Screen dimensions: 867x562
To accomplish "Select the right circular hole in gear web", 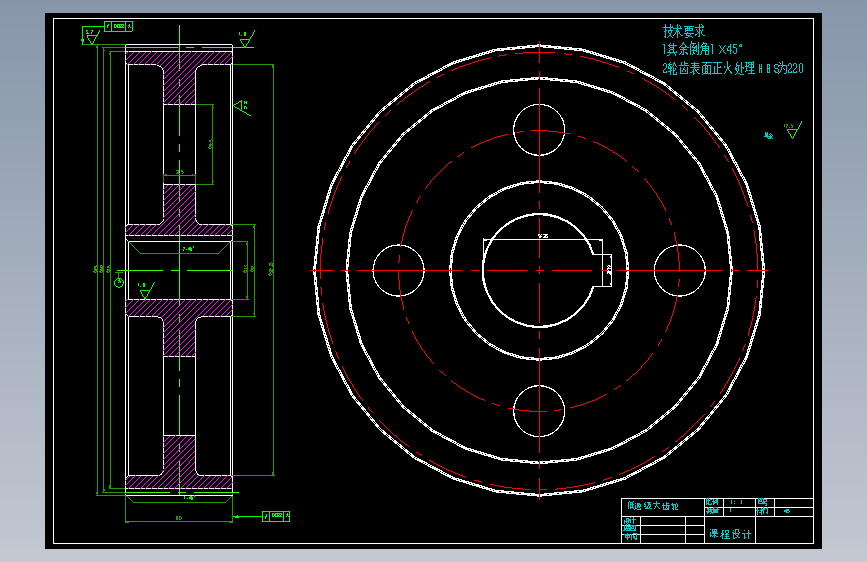I will click(680, 270).
